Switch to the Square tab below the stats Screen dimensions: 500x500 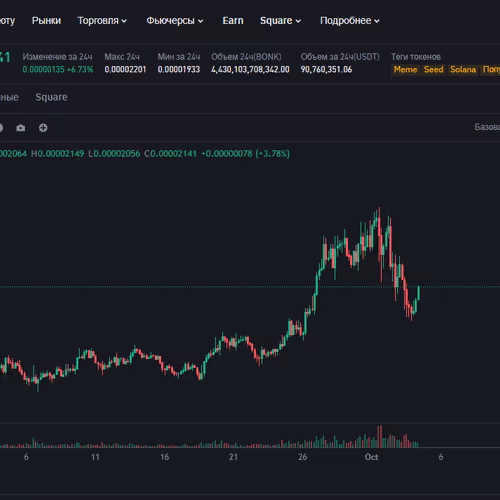[x=51, y=97]
